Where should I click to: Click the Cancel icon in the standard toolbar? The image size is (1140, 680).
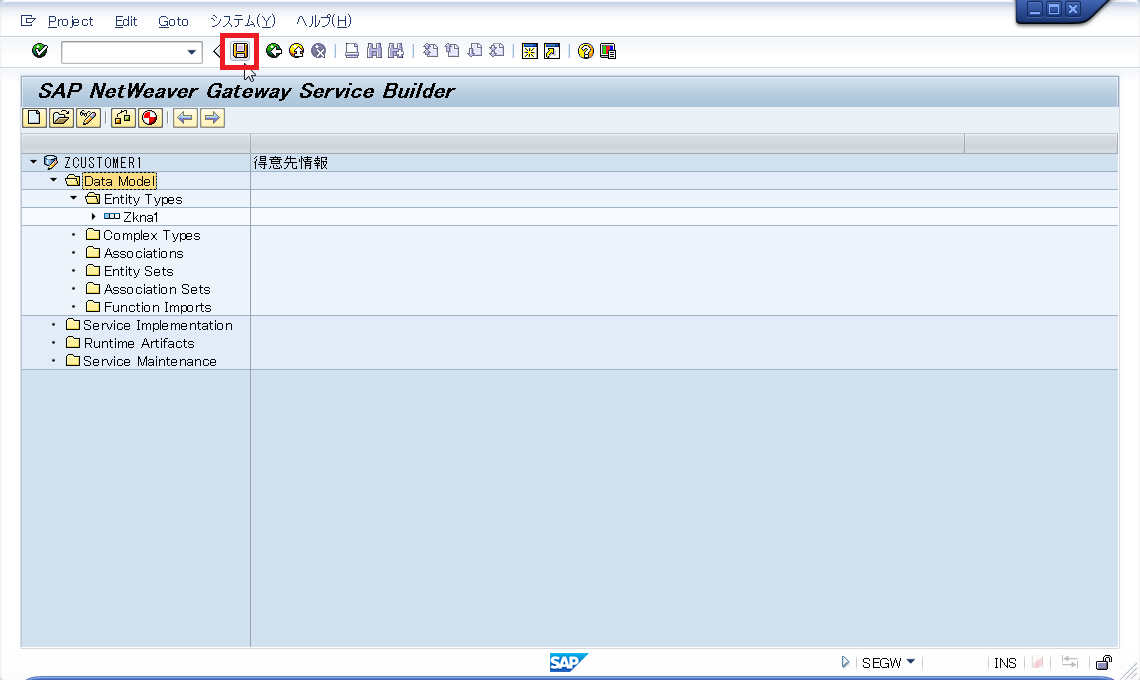[x=318, y=51]
